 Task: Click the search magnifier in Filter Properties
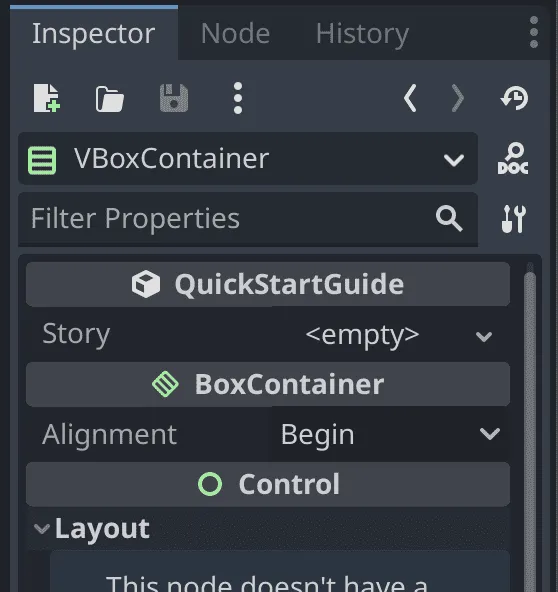coord(449,218)
